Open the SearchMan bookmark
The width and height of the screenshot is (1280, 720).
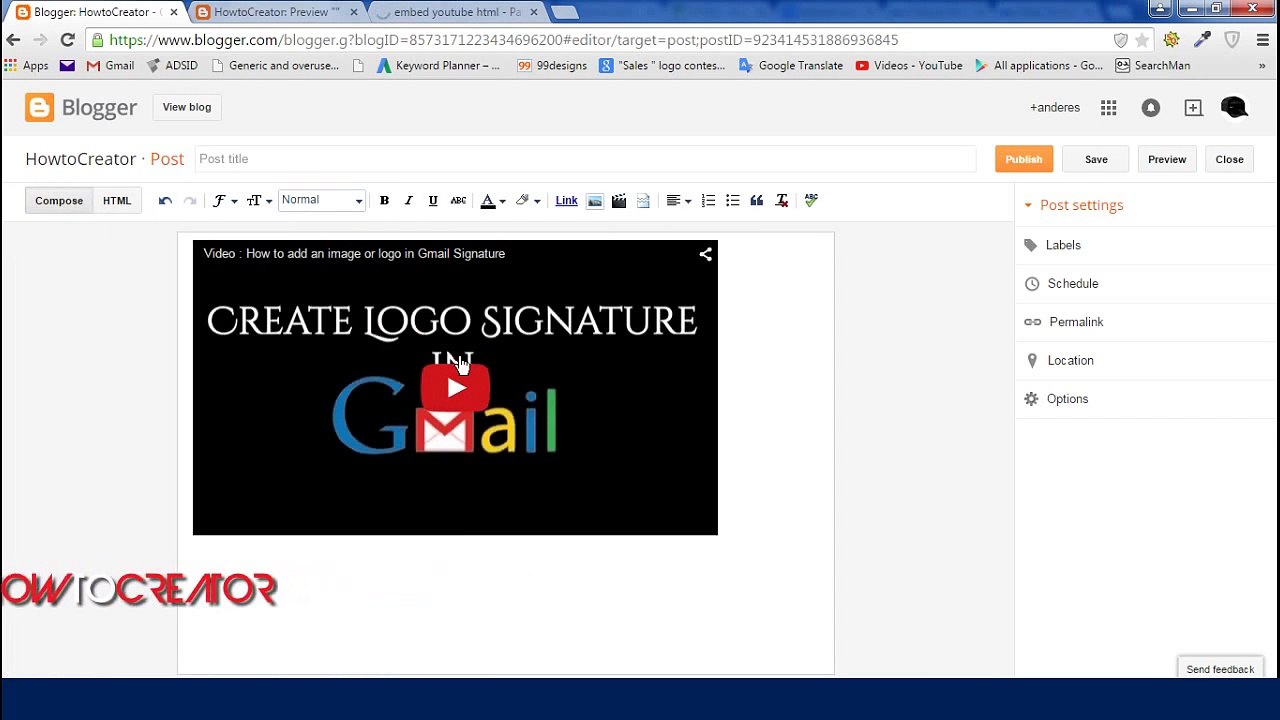point(1153,66)
